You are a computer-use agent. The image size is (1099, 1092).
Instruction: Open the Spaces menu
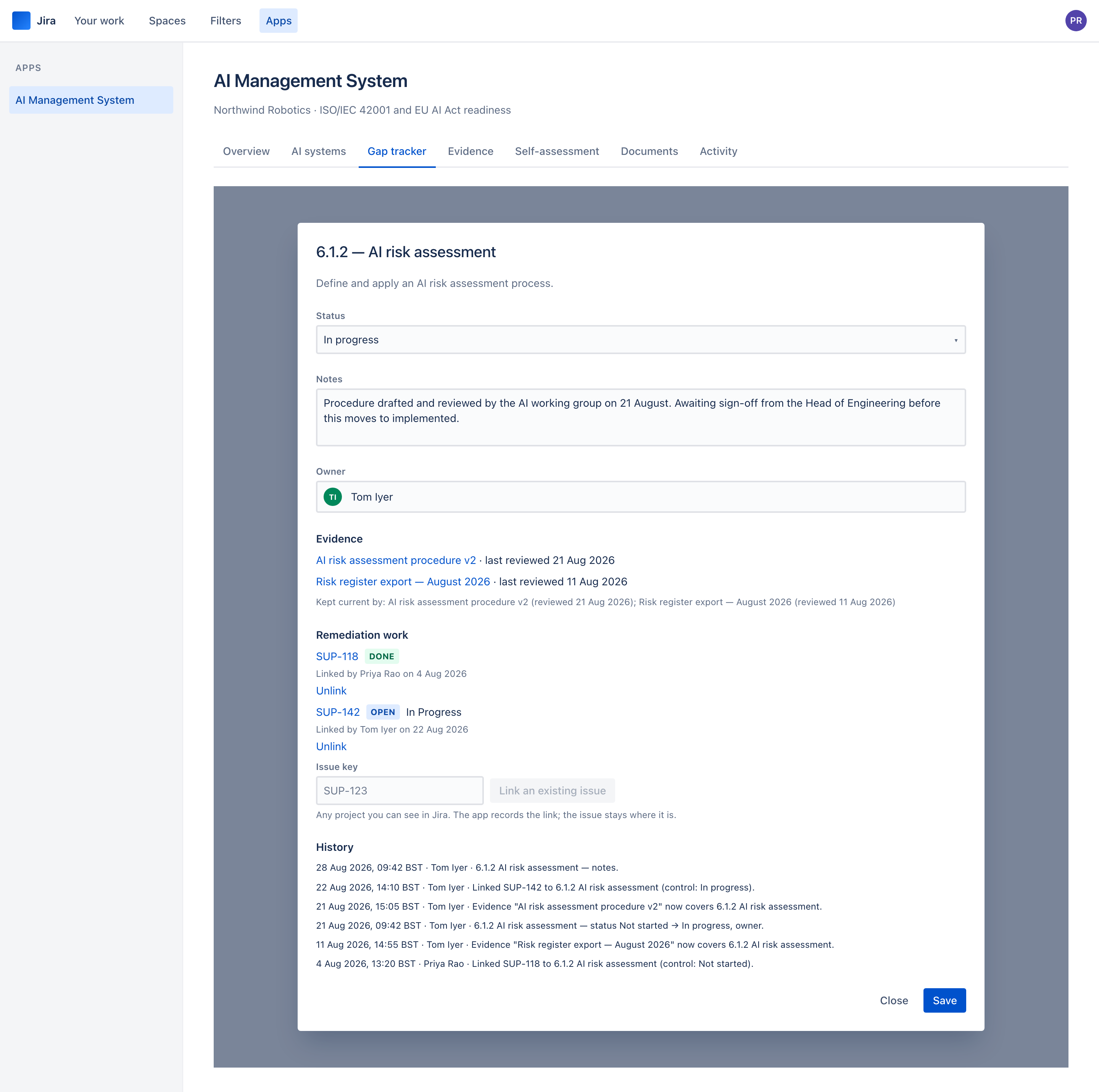(167, 21)
